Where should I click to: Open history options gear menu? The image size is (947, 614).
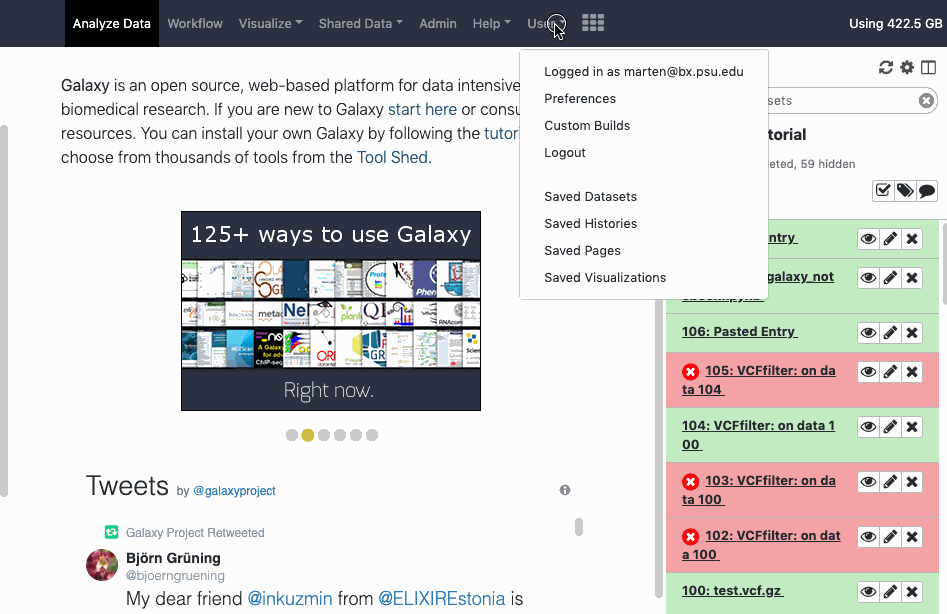[907, 68]
